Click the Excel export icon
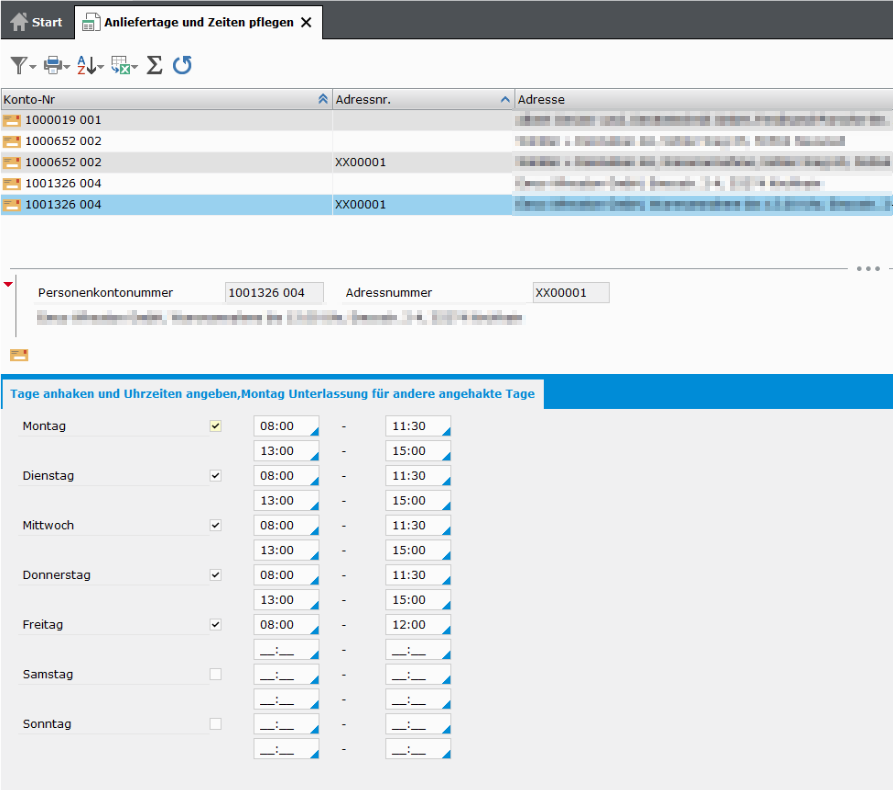This screenshot has height=790, width=893. [121, 65]
